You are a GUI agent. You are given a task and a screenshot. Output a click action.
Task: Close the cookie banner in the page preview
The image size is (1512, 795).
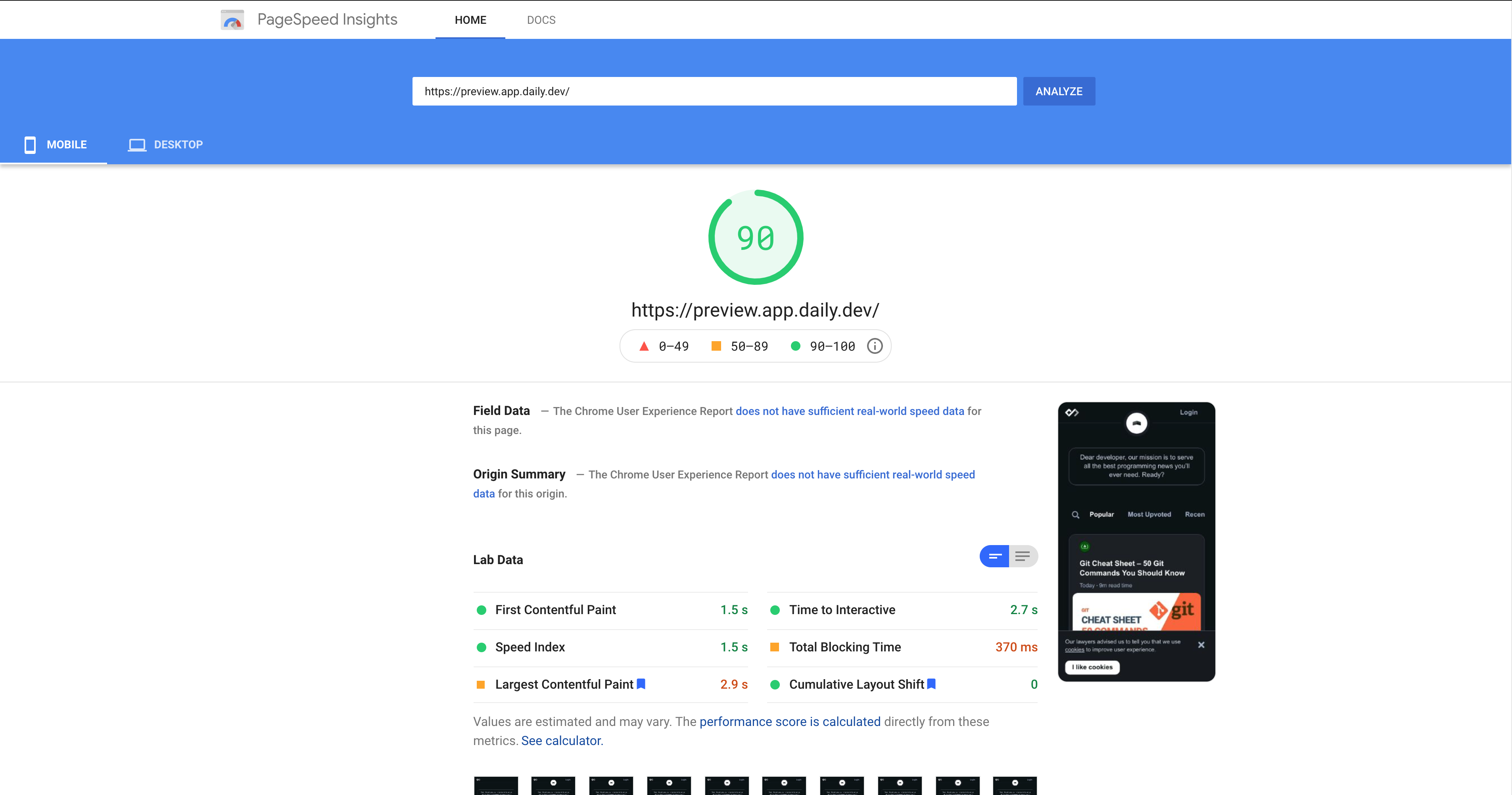coord(1201,645)
